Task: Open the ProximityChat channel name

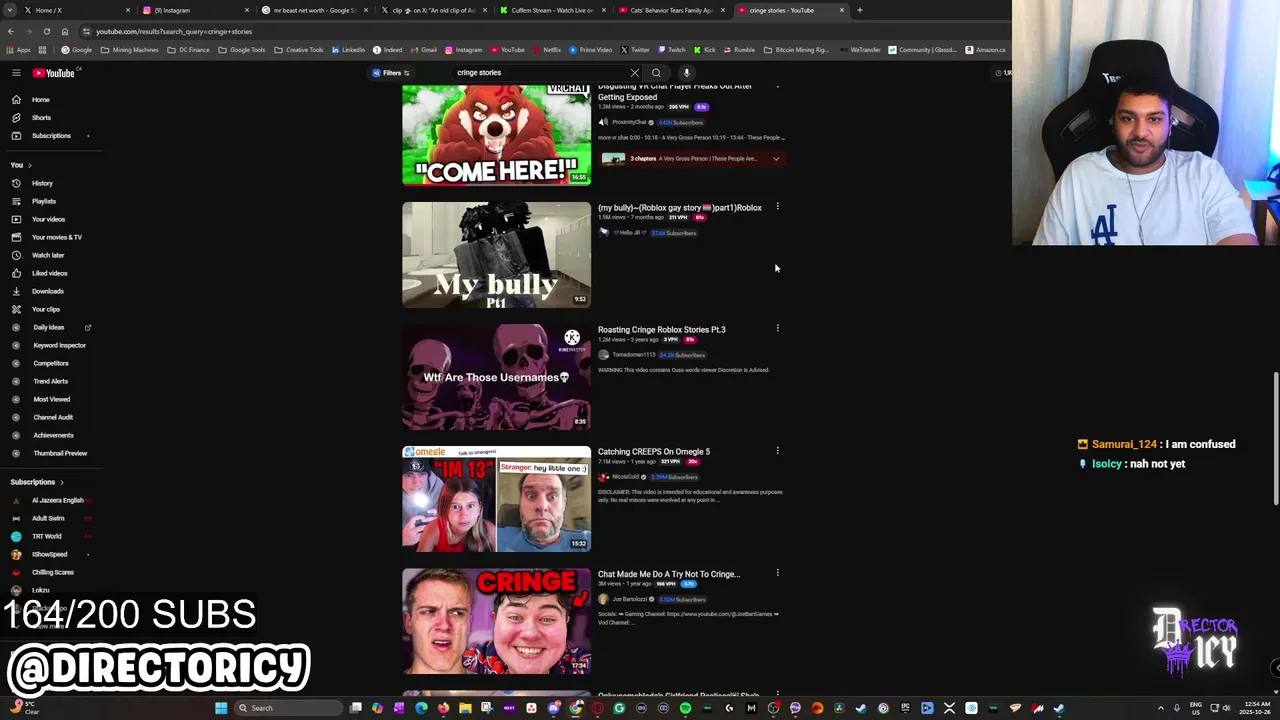Action: tap(629, 122)
